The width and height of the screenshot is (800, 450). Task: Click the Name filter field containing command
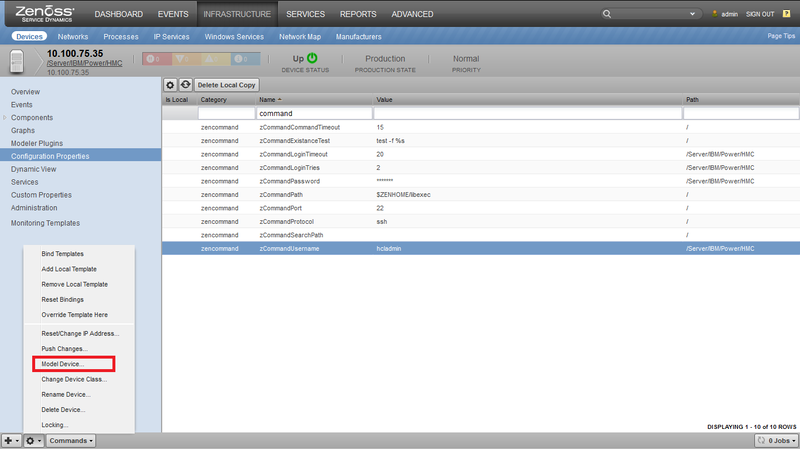(314, 114)
